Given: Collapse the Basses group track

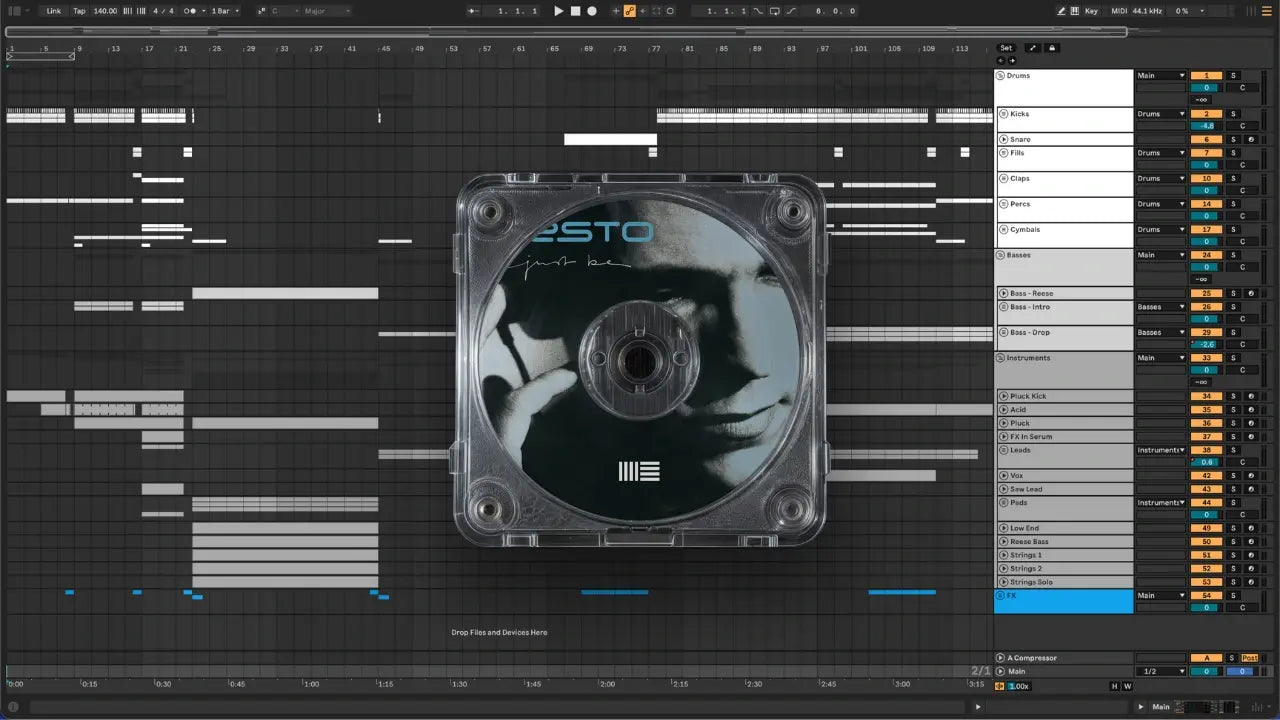Looking at the screenshot, I should 1000,255.
